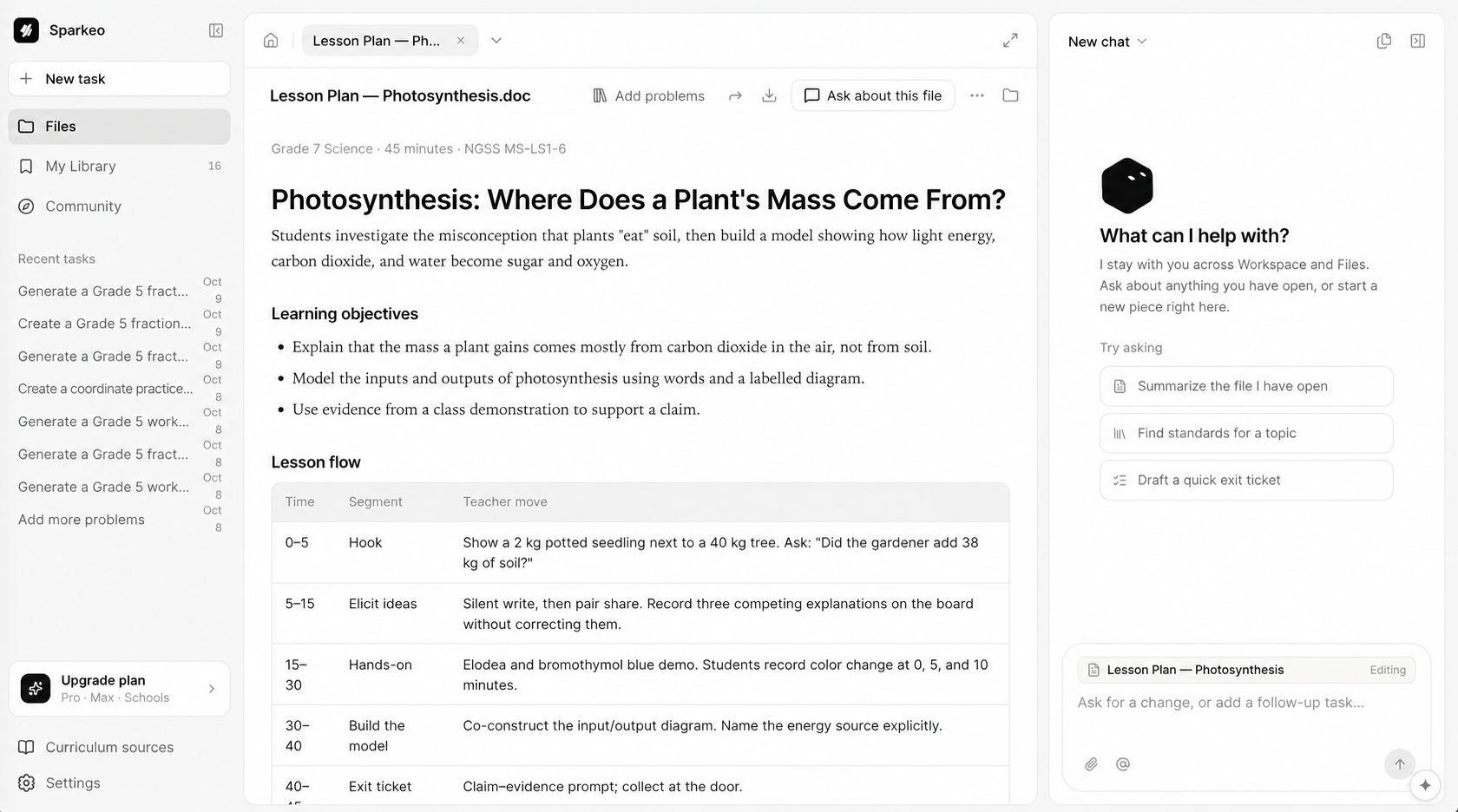1458x812 pixels.
Task: Open the tab list dropdown chevron
Action: pos(496,41)
